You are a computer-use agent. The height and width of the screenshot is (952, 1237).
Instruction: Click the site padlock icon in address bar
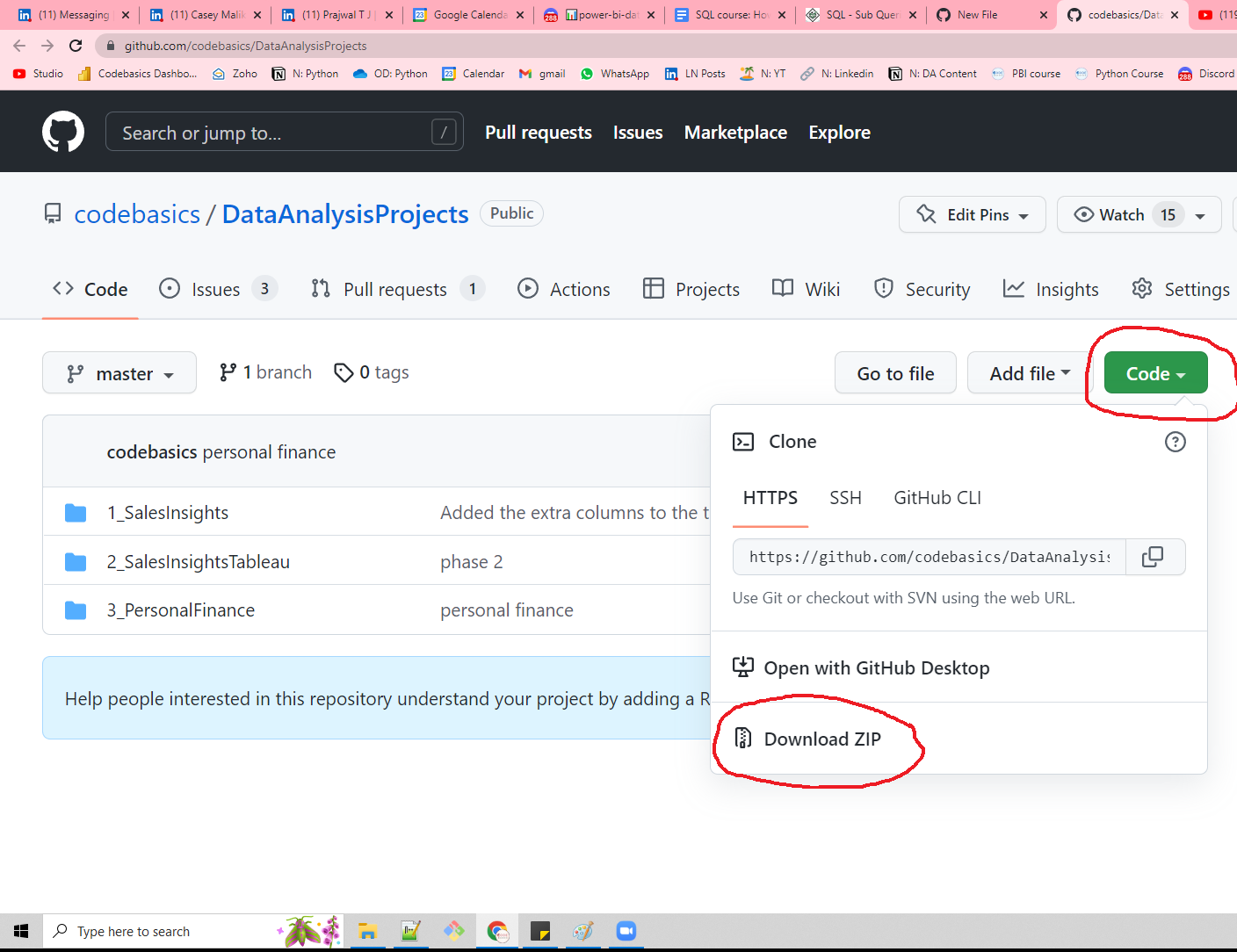coord(110,46)
